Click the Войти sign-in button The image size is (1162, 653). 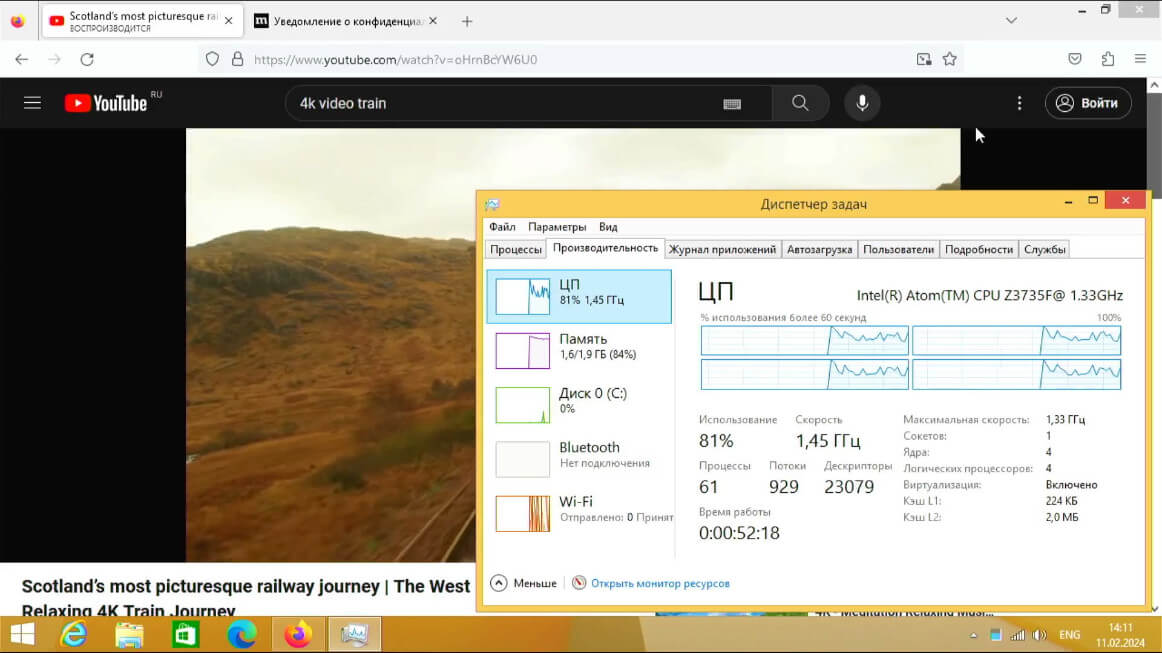pyautogui.click(x=1088, y=103)
